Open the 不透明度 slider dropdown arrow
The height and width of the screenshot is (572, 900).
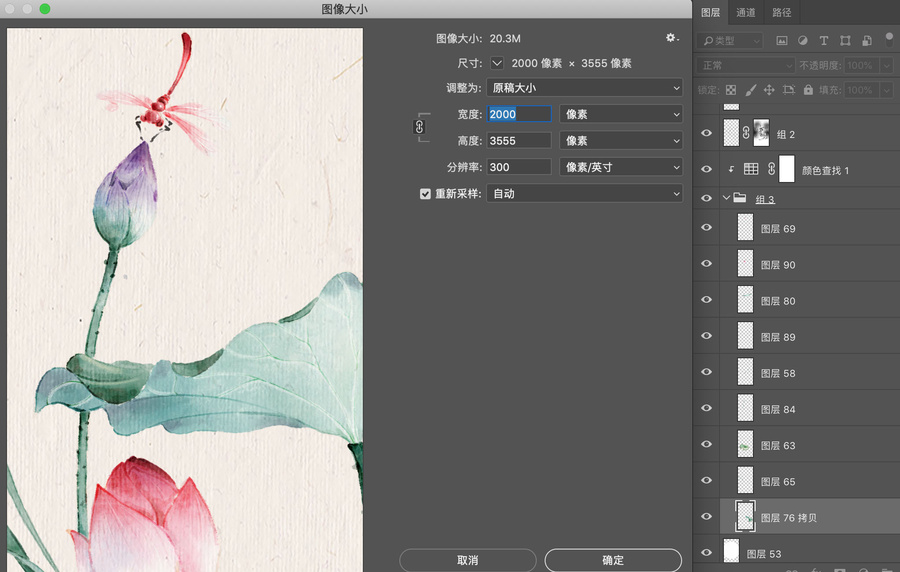pyautogui.click(x=887, y=65)
